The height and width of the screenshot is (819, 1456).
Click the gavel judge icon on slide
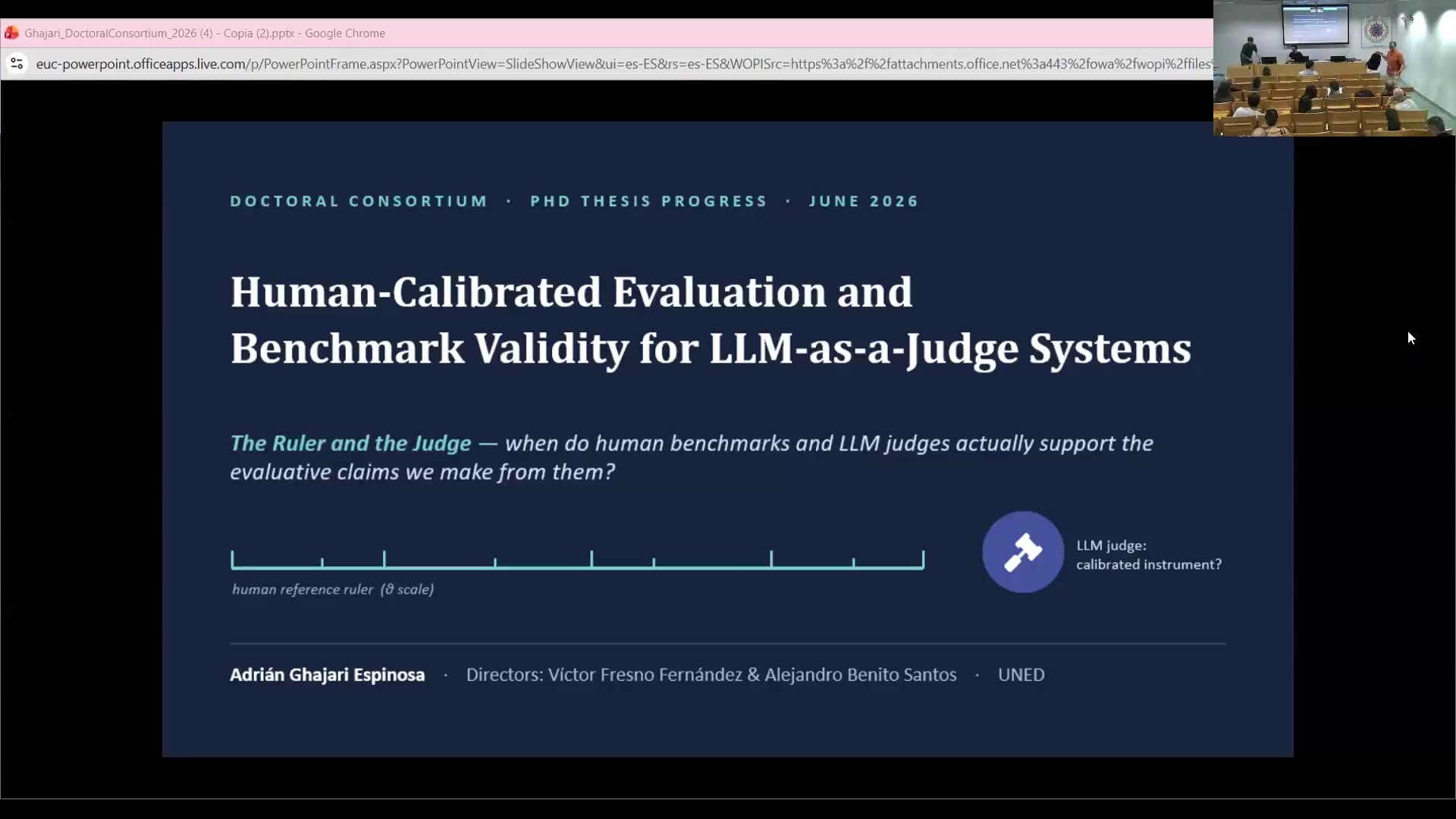[1023, 552]
